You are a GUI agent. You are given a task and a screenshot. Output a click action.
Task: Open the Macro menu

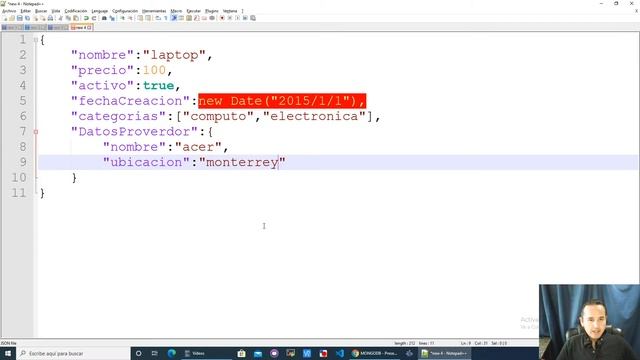(x=176, y=11)
